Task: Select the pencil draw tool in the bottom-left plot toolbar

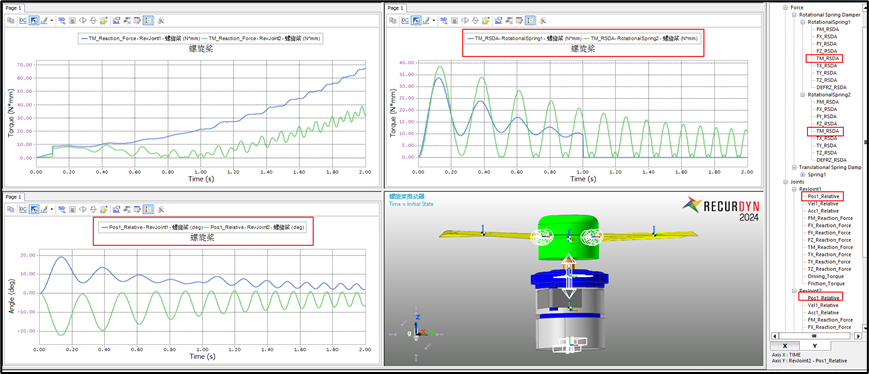Action: point(44,209)
